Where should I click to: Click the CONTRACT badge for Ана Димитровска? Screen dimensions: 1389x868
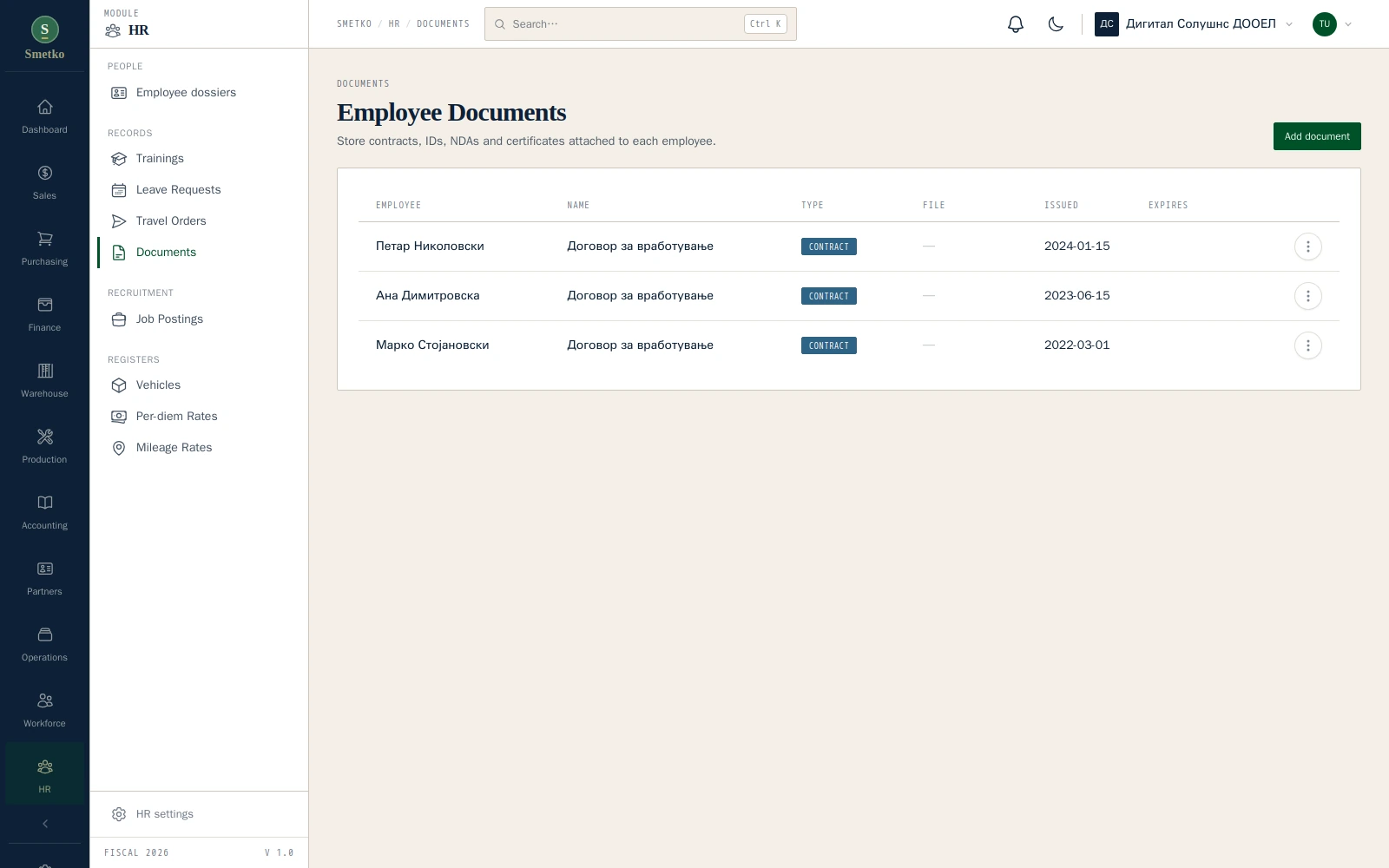tap(829, 296)
